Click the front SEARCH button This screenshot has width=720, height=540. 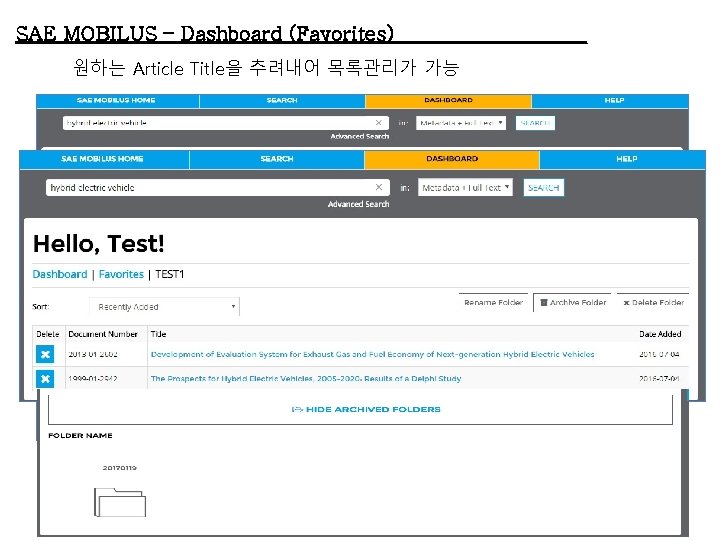click(544, 187)
